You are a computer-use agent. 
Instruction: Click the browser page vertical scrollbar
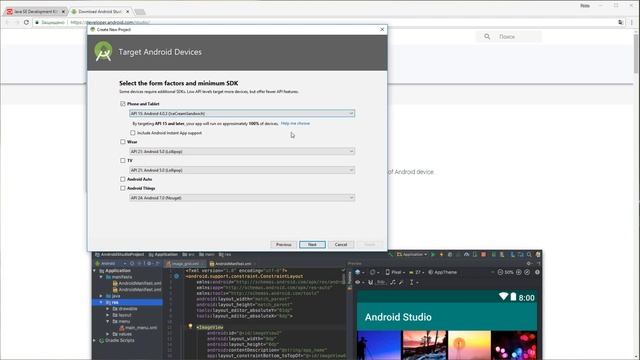tap(636, 53)
